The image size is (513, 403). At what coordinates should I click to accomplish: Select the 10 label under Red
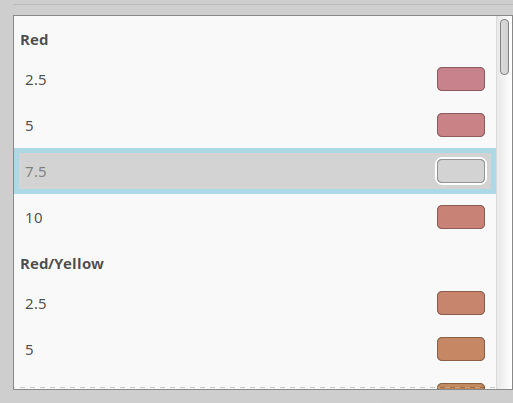click(x=34, y=218)
